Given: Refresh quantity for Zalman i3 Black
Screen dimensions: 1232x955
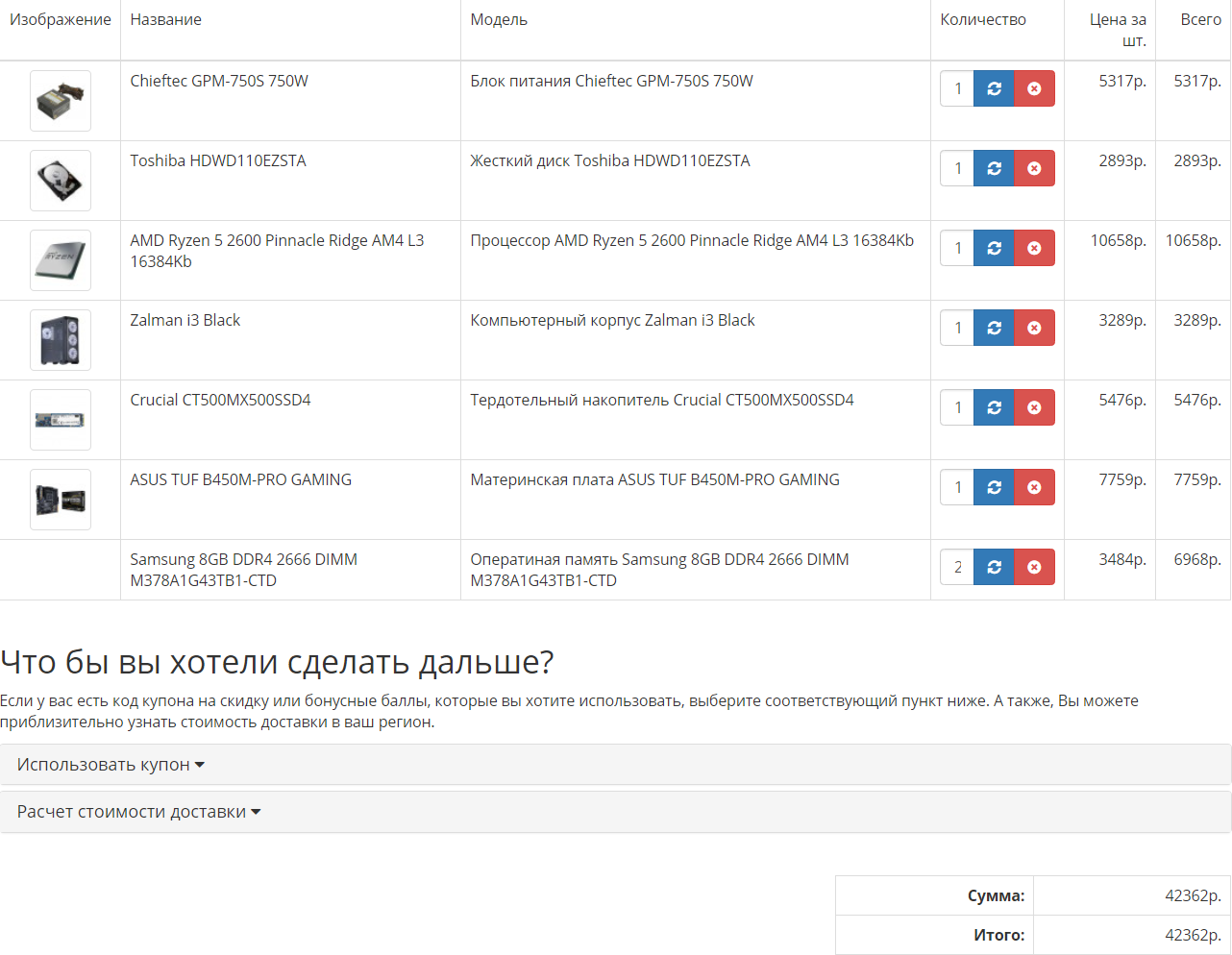Looking at the screenshot, I should point(994,328).
